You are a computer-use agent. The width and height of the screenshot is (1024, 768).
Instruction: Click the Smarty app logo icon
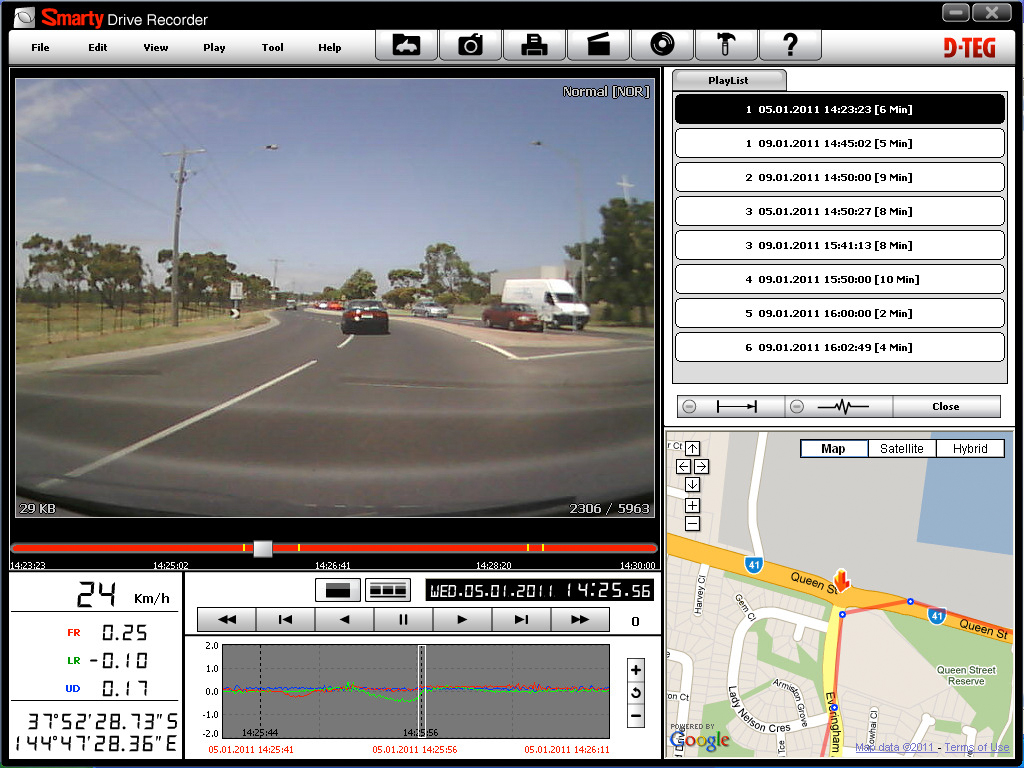[x=24, y=18]
